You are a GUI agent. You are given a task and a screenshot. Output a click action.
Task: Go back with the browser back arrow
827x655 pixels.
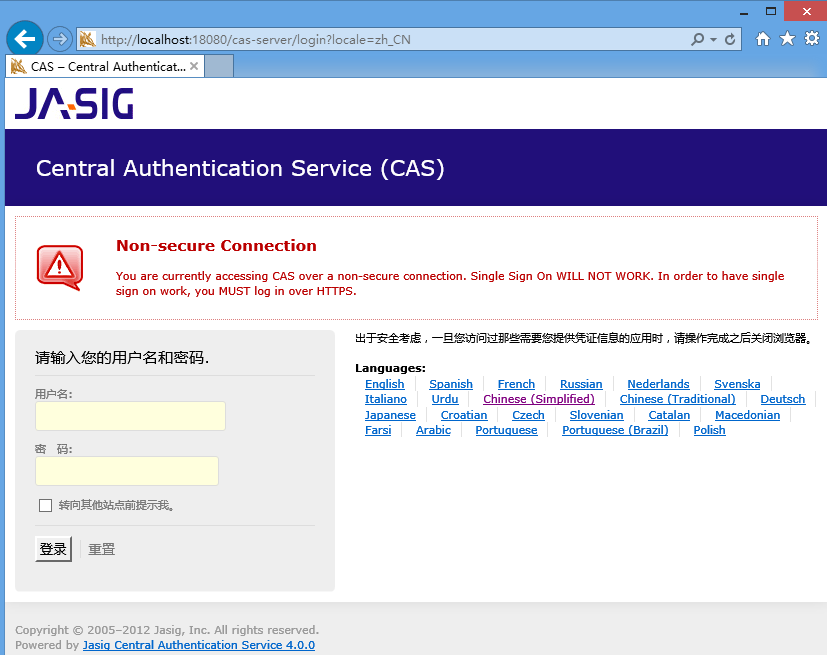[x=25, y=38]
